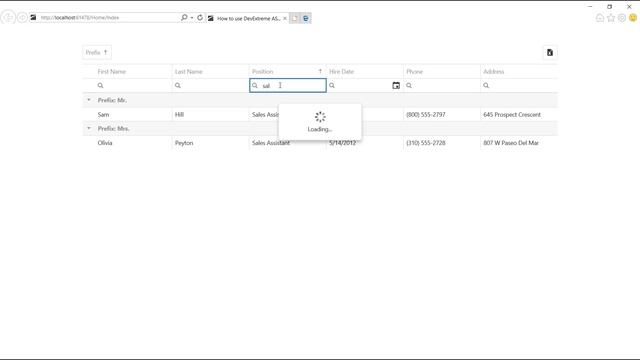Click the Phone filter search icon

coord(409,85)
